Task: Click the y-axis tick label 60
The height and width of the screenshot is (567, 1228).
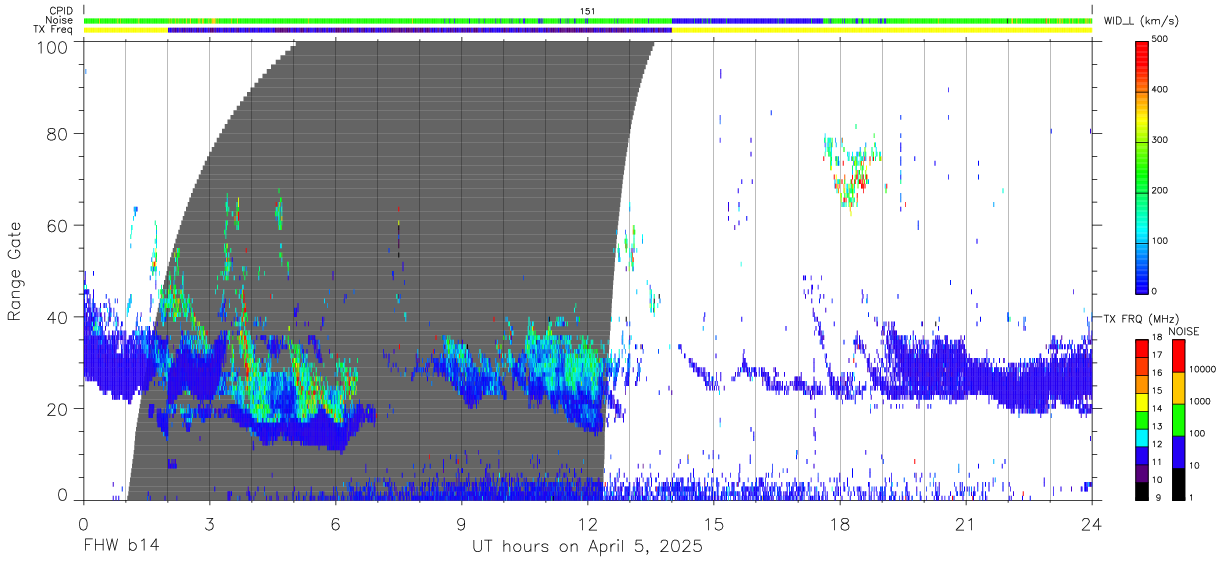Action: tap(59, 225)
